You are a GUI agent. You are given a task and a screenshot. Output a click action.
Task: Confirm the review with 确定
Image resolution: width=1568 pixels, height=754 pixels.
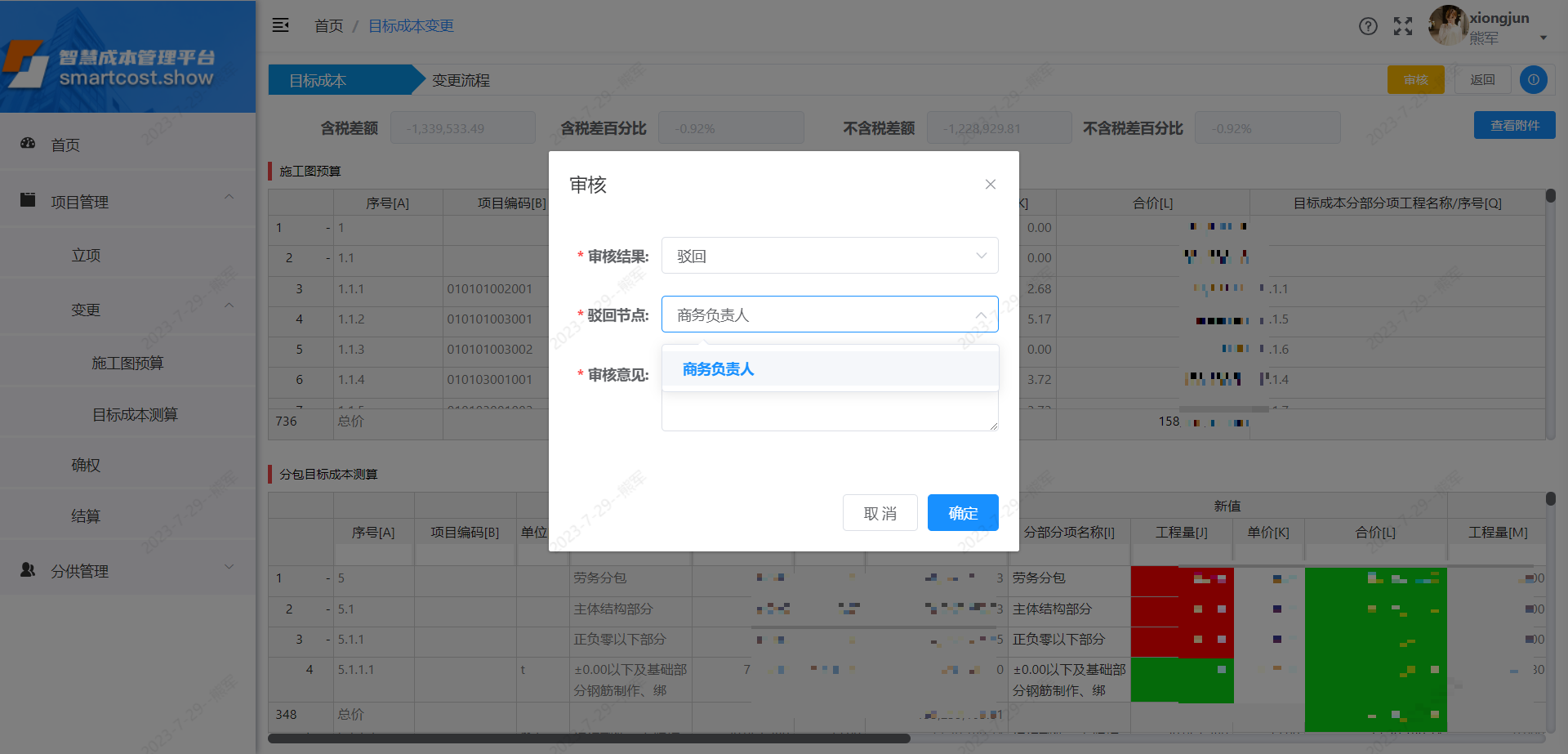pyautogui.click(x=963, y=512)
